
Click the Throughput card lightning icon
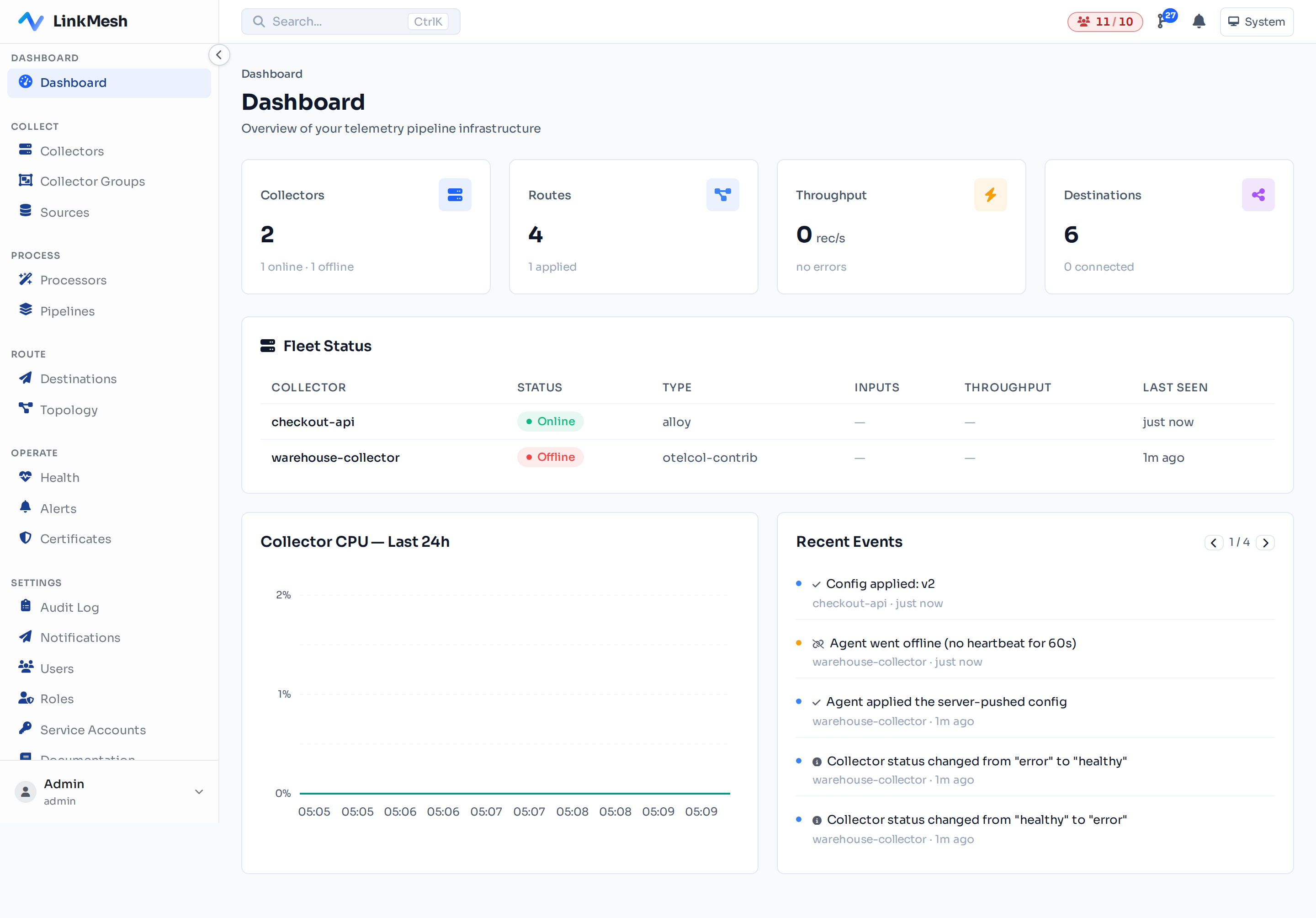click(x=990, y=195)
